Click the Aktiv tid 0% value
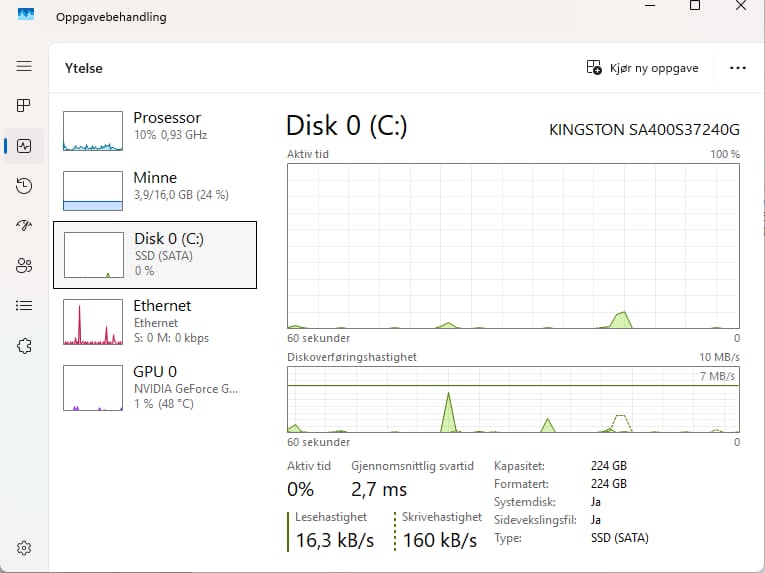 pyautogui.click(x=300, y=490)
